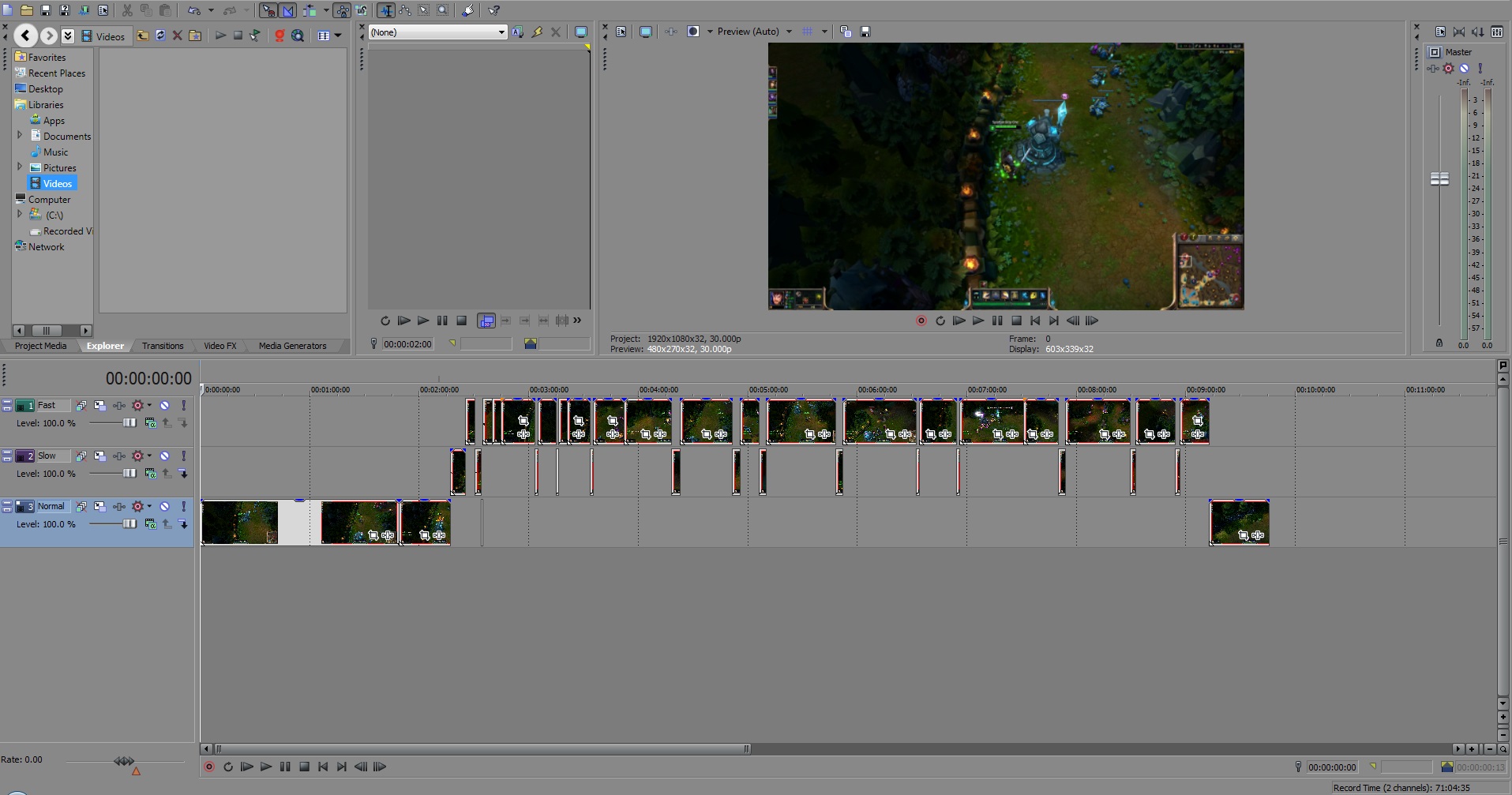Click the What's This help icon
The height and width of the screenshot is (795, 1512).
pyautogui.click(x=493, y=10)
